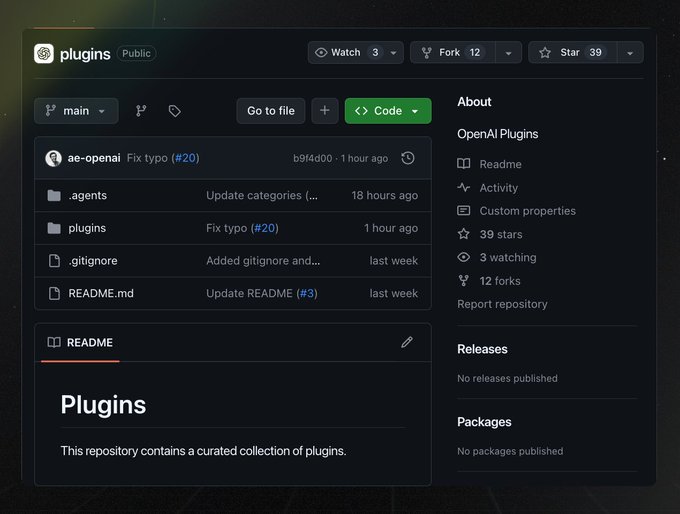Open the branches icon next to main
Screen dimensions: 680x514
tap(141, 111)
